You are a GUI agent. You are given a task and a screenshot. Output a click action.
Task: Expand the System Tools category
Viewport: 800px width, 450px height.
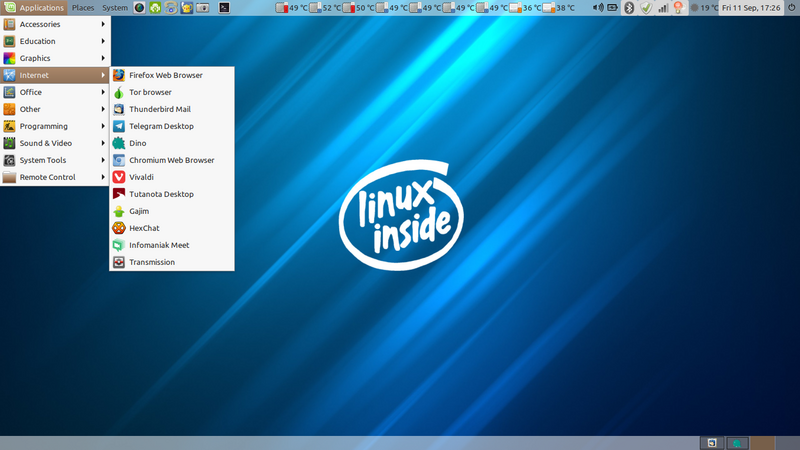pyautogui.click(x=55, y=160)
